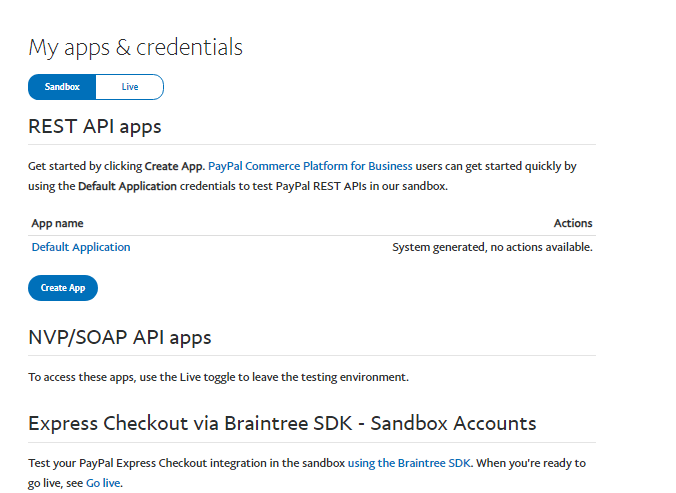
Task: Click the "My apps & credentials" page title
Action: [x=135, y=47]
